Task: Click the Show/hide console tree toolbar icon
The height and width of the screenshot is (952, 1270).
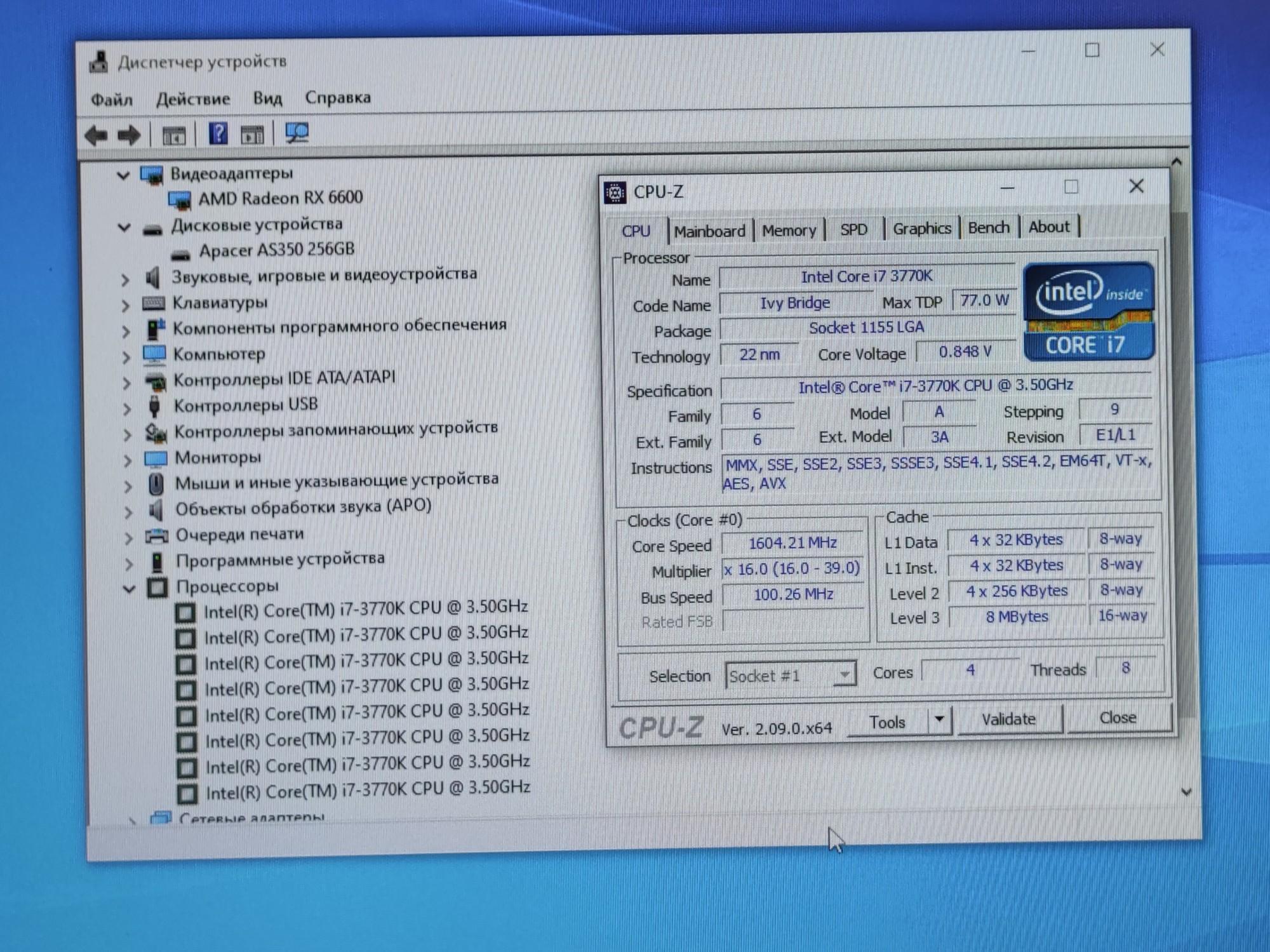Action: pos(173,135)
